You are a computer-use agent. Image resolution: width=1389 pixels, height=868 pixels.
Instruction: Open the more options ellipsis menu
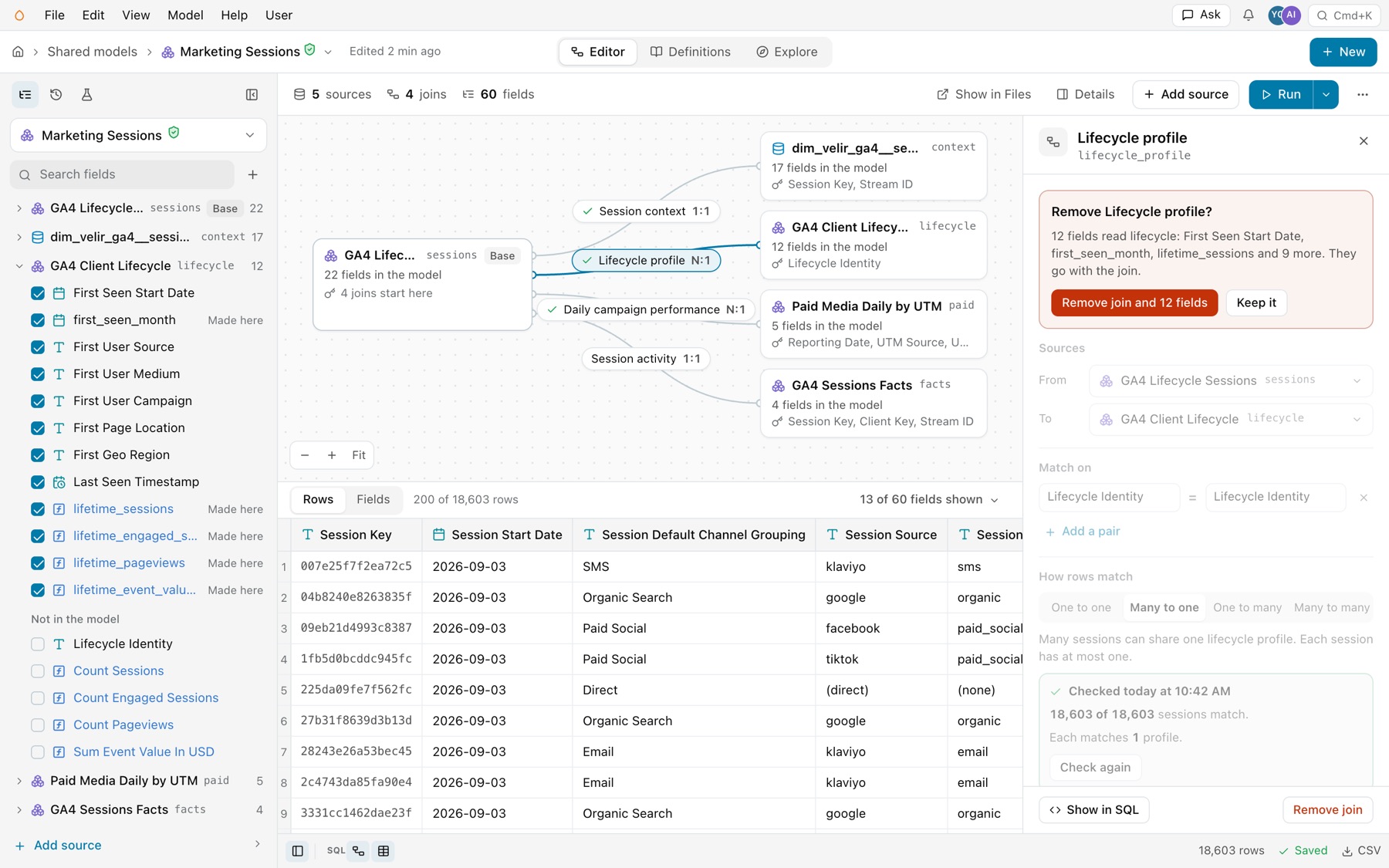pyautogui.click(x=1363, y=95)
